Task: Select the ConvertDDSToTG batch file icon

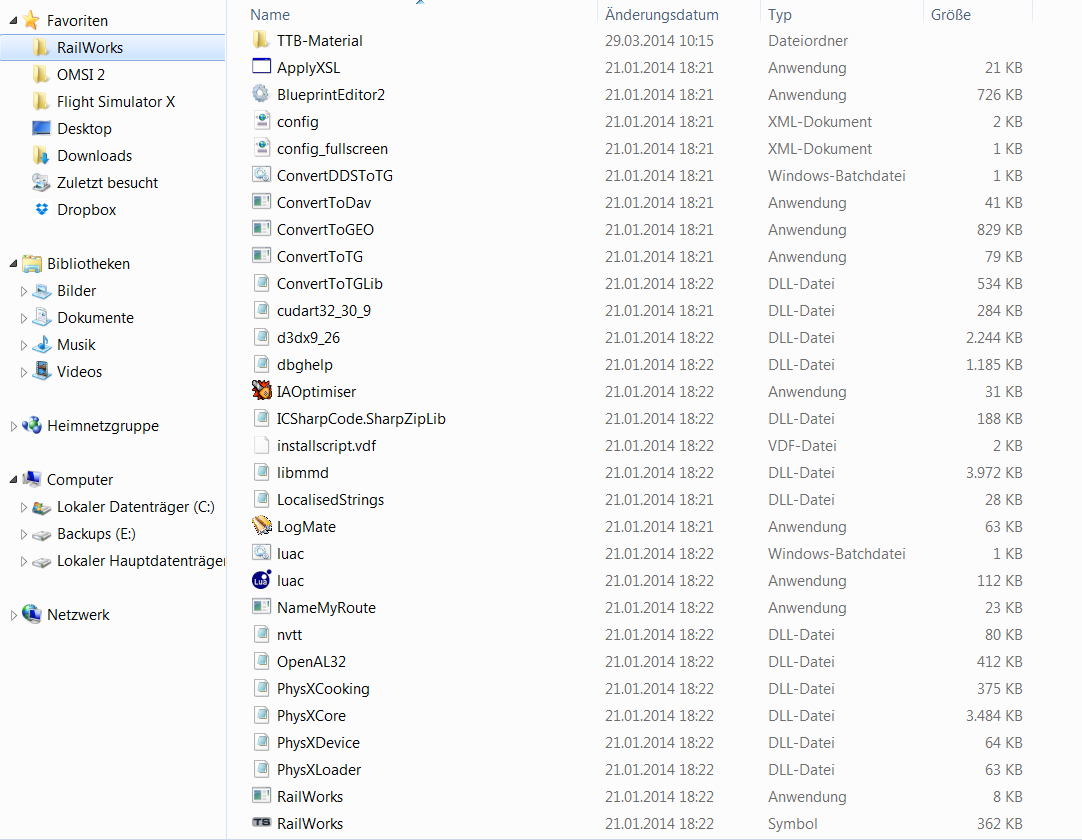Action: point(261,175)
